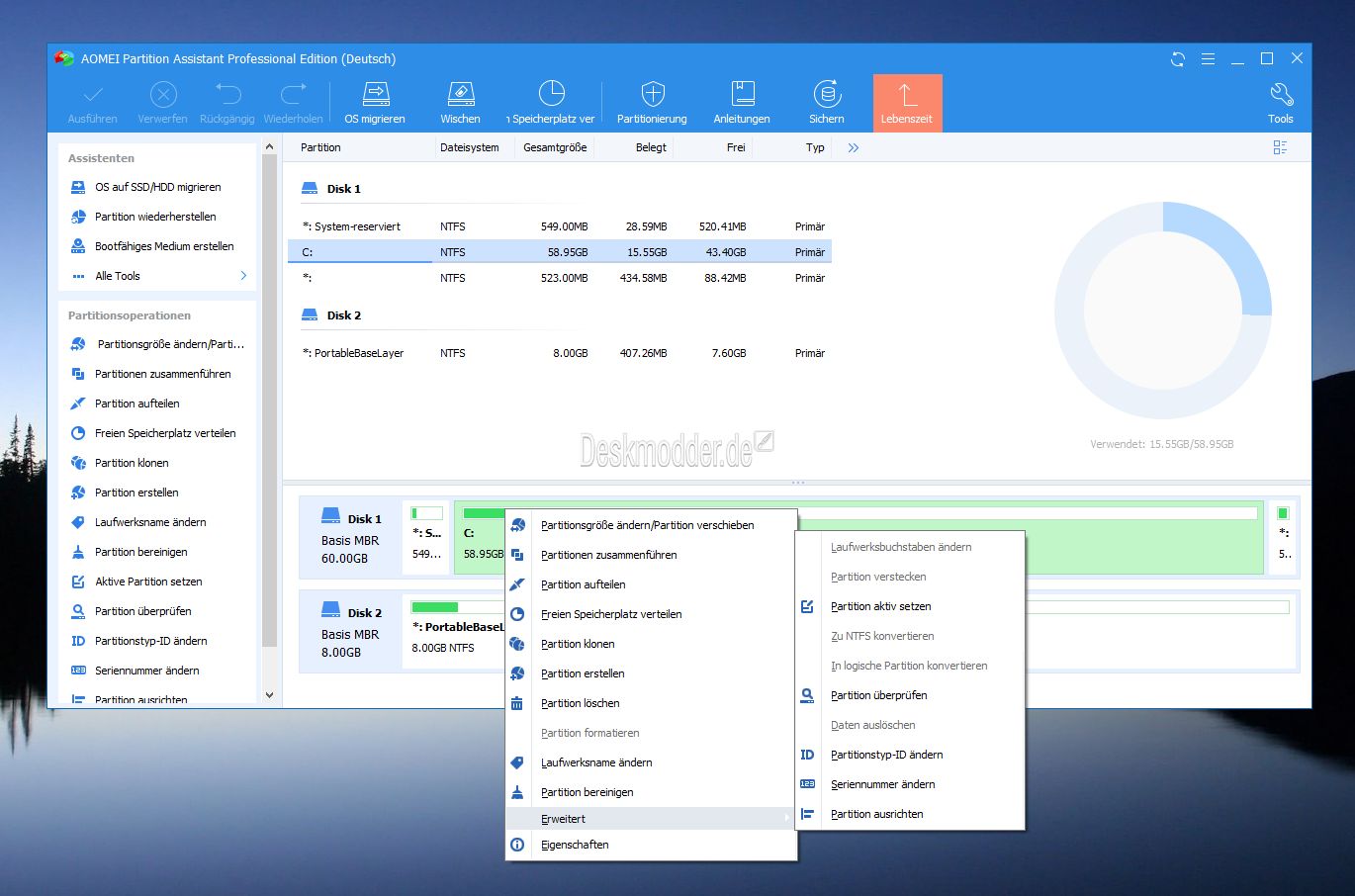Click the Sichern backup icon

(827, 94)
